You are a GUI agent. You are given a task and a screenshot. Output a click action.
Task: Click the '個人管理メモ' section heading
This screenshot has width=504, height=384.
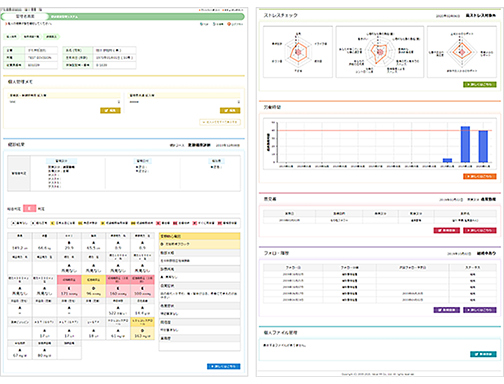click(20, 82)
